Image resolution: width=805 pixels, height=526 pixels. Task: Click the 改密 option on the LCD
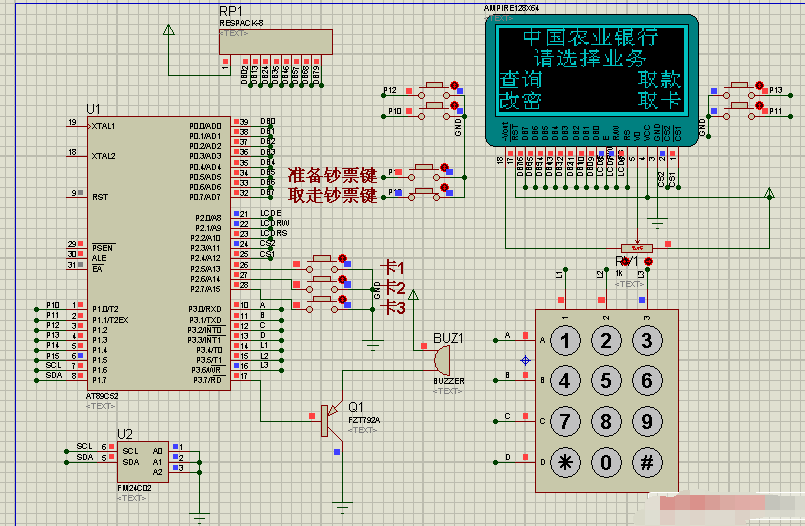(x=521, y=100)
